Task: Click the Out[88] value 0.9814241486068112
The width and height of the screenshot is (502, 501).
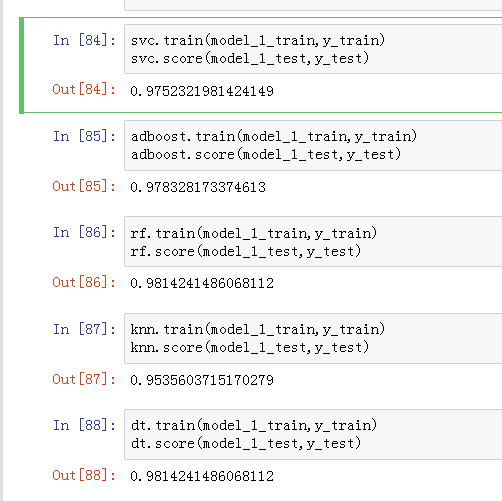Action: tap(202, 476)
